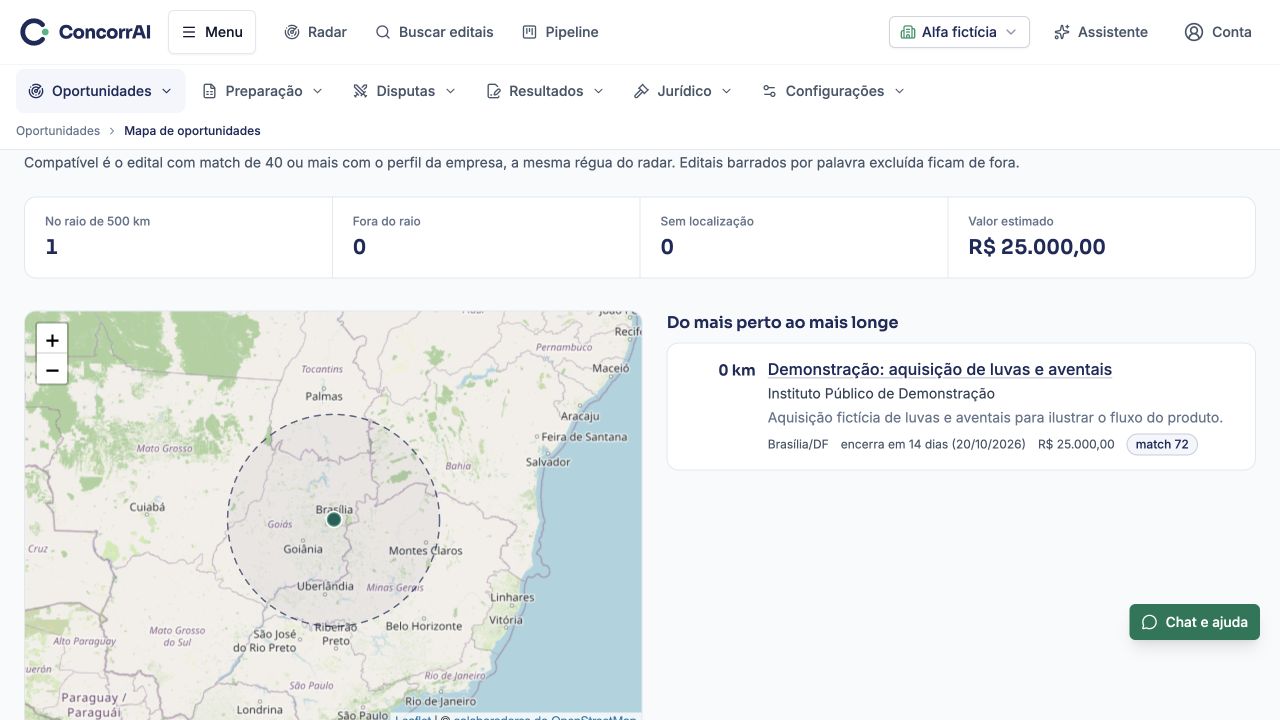
Task: Open 'Demonstração: aquisição de luvas e aventais' link
Action: coord(940,370)
